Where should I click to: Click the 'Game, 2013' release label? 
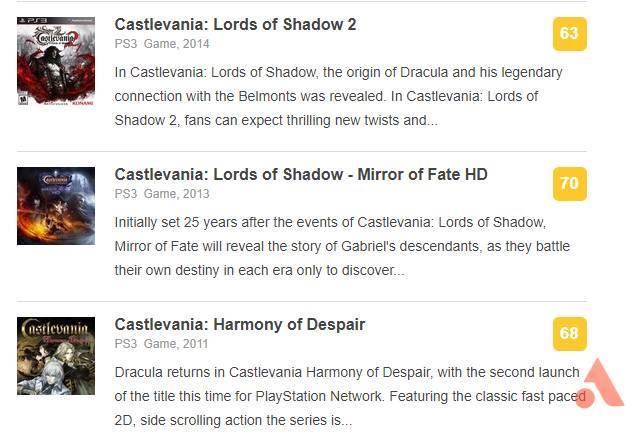pos(176,194)
